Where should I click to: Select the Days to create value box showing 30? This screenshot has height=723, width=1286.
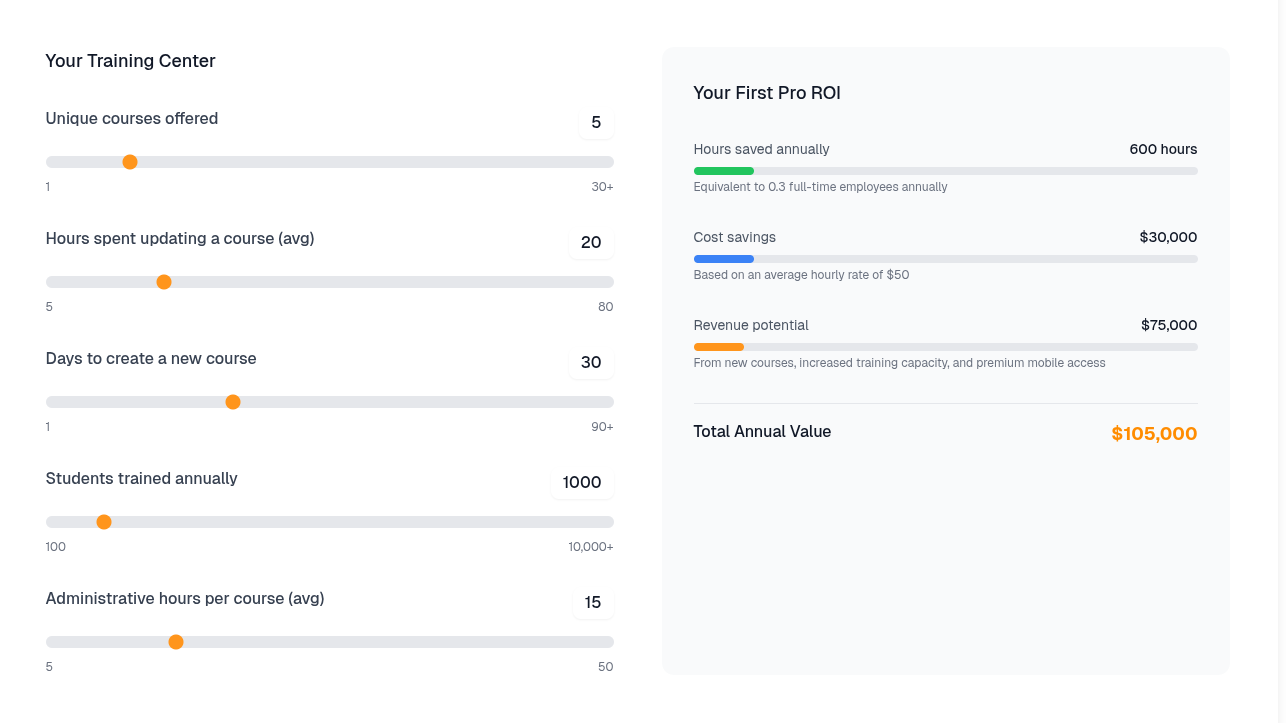coord(591,363)
